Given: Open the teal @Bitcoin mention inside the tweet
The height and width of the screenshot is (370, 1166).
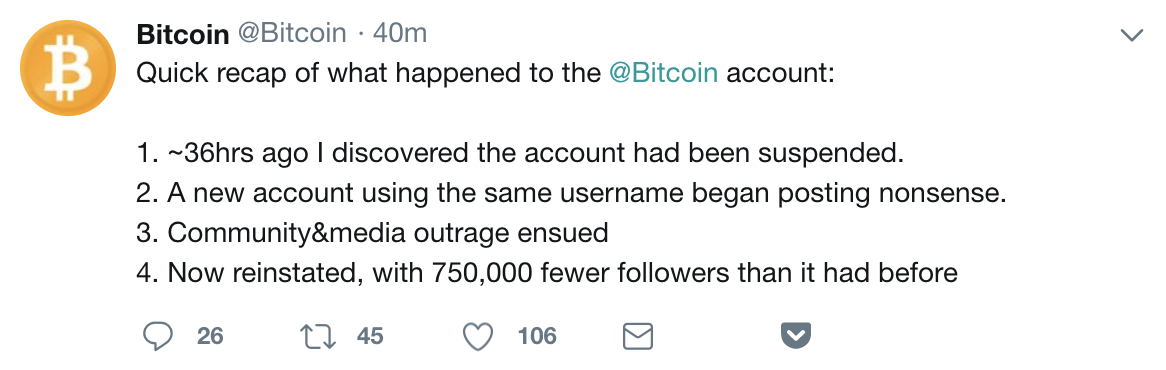Looking at the screenshot, I should click(x=663, y=74).
